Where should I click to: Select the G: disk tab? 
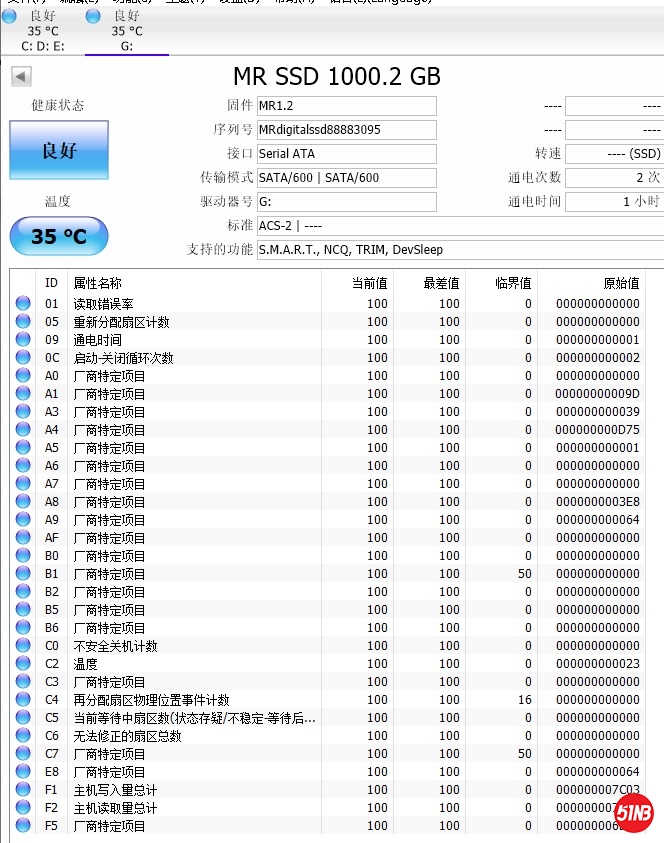click(x=126, y=31)
